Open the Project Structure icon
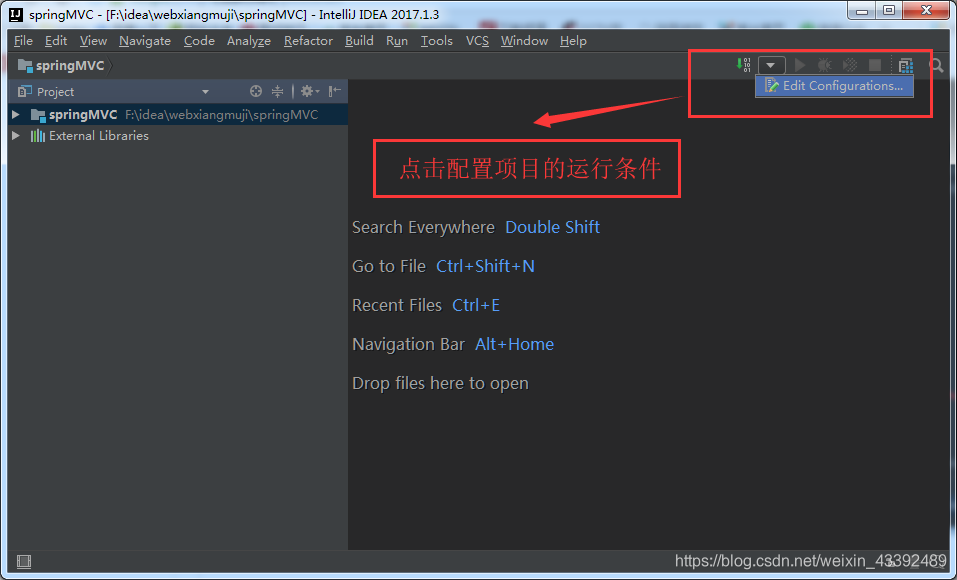Screen dimensions: 957x580 click(906, 65)
